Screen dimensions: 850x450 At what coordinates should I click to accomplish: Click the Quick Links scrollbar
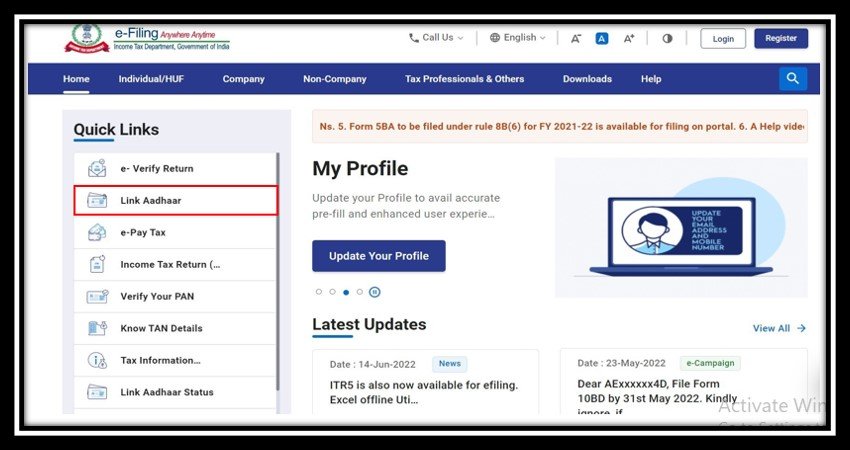pyautogui.click(x=278, y=271)
